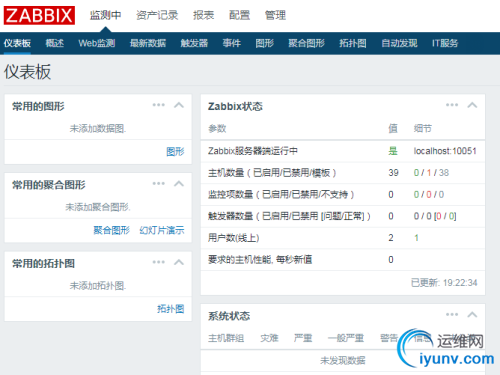Open the 资产记录 main menu
The image size is (500, 375).
[157, 15]
